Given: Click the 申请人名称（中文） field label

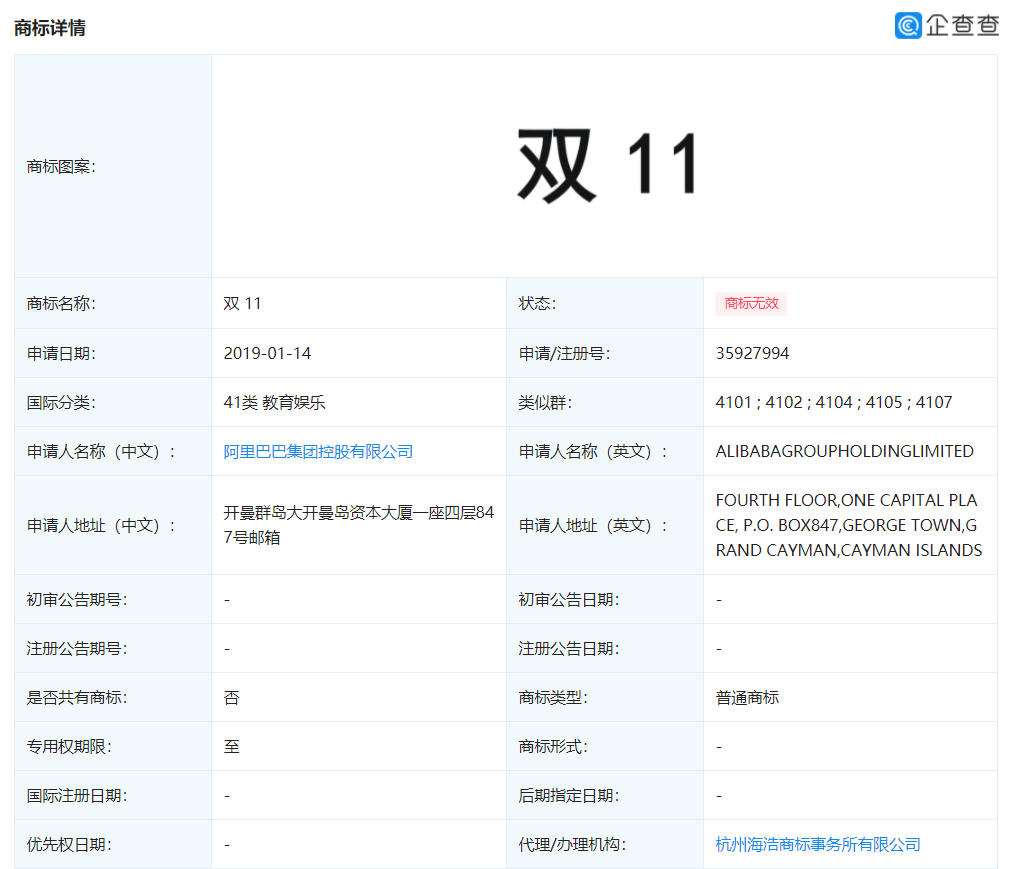Looking at the screenshot, I should click(101, 452).
